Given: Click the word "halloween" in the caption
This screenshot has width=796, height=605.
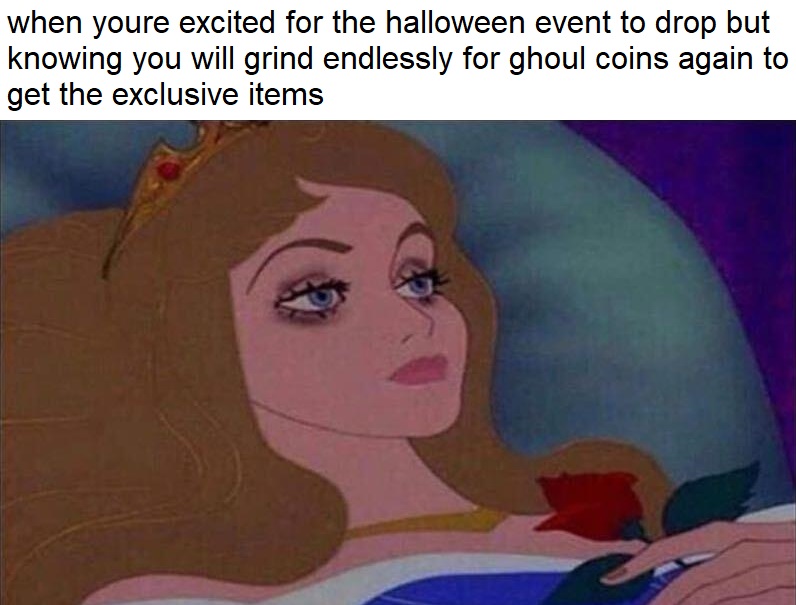Looking at the screenshot, I should tap(456, 23).
